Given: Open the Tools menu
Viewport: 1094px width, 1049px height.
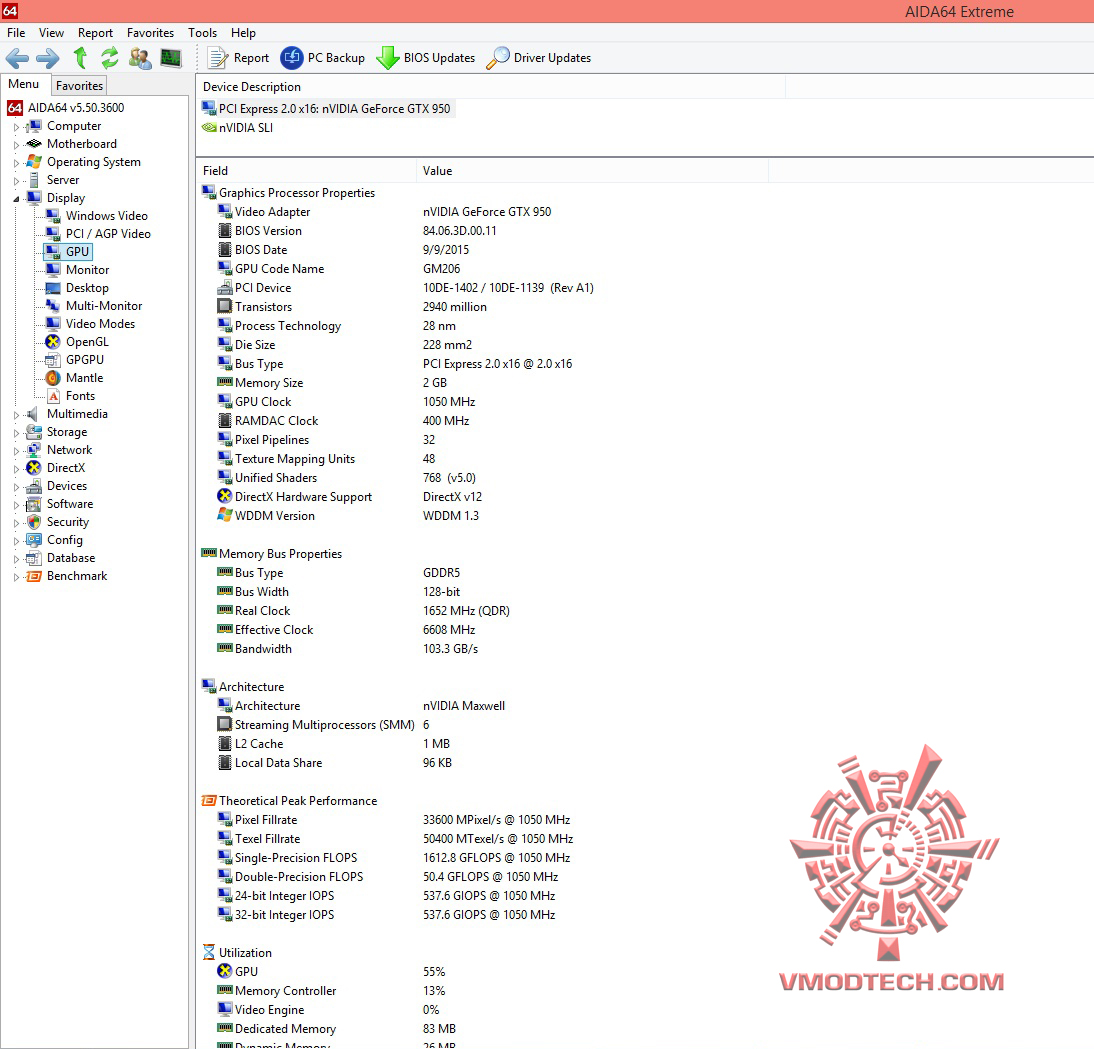Looking at the screenshot, I should point(202,33).
